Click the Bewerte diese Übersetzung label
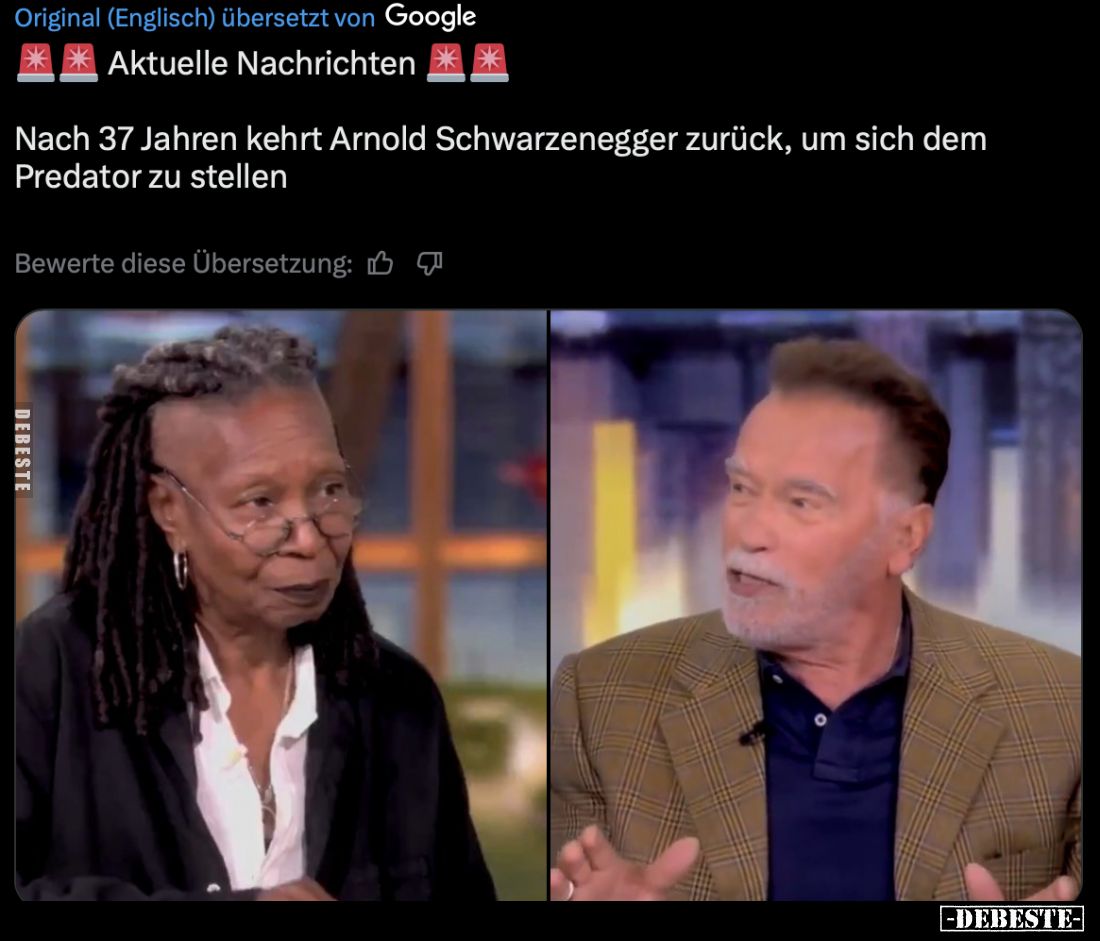 click(x=183, y=264)
